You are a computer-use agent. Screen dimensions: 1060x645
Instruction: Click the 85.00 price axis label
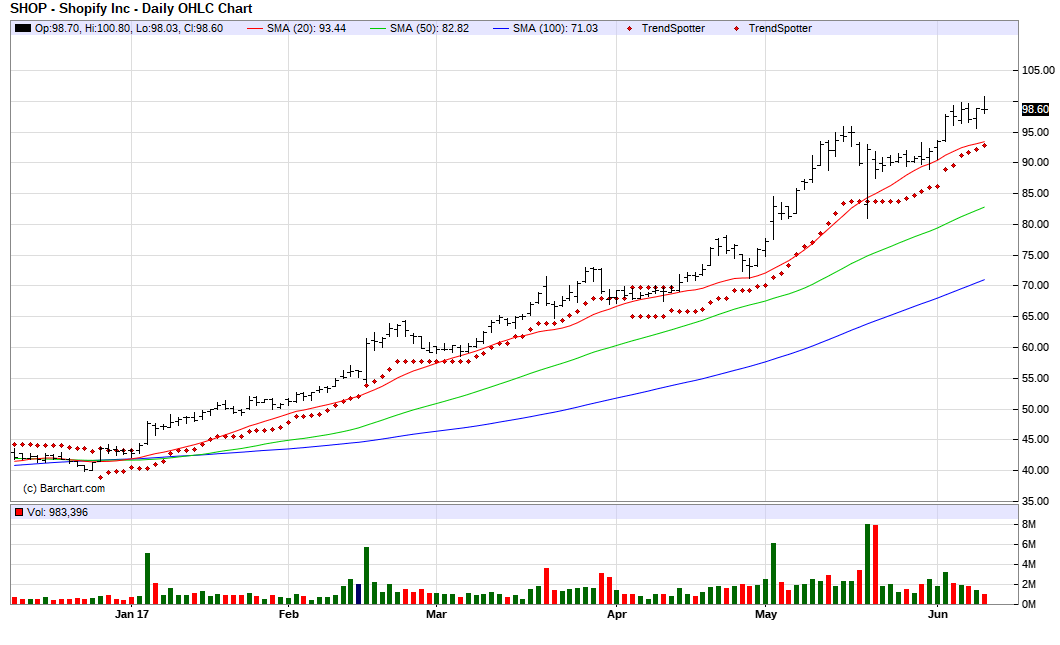[1035, 193]
